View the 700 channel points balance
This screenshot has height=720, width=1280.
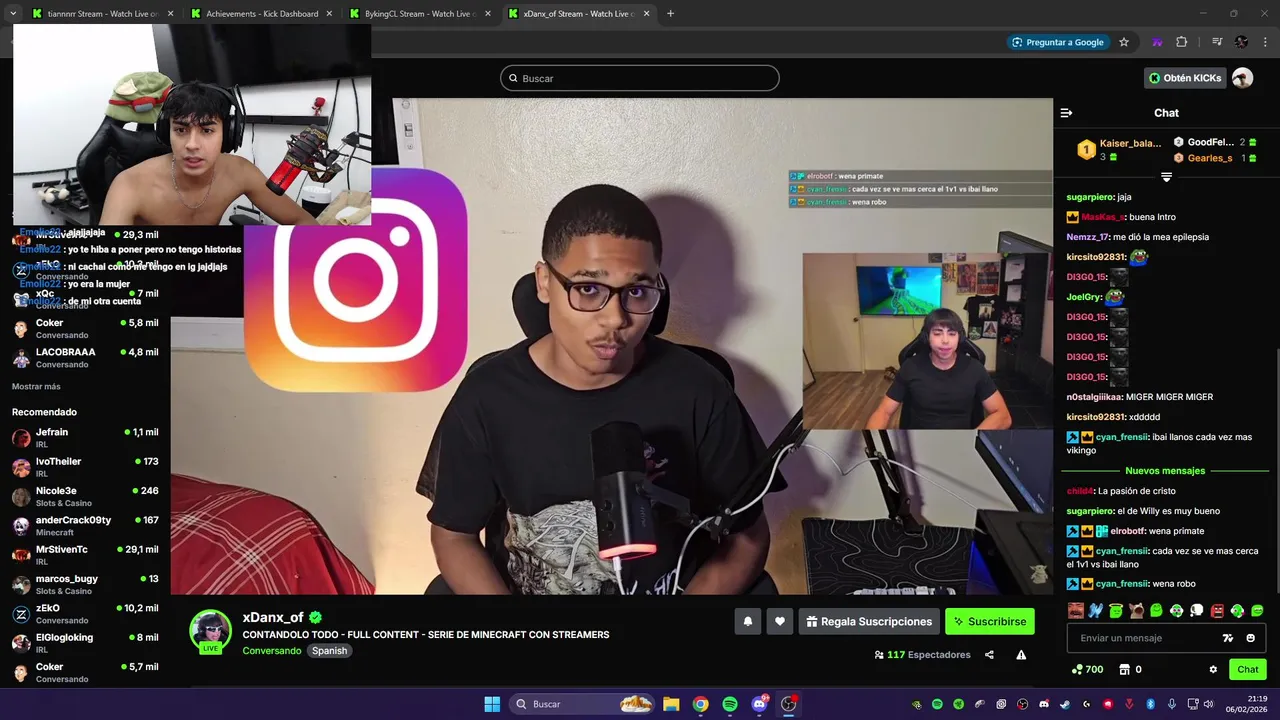click(x=1088, y=669)
